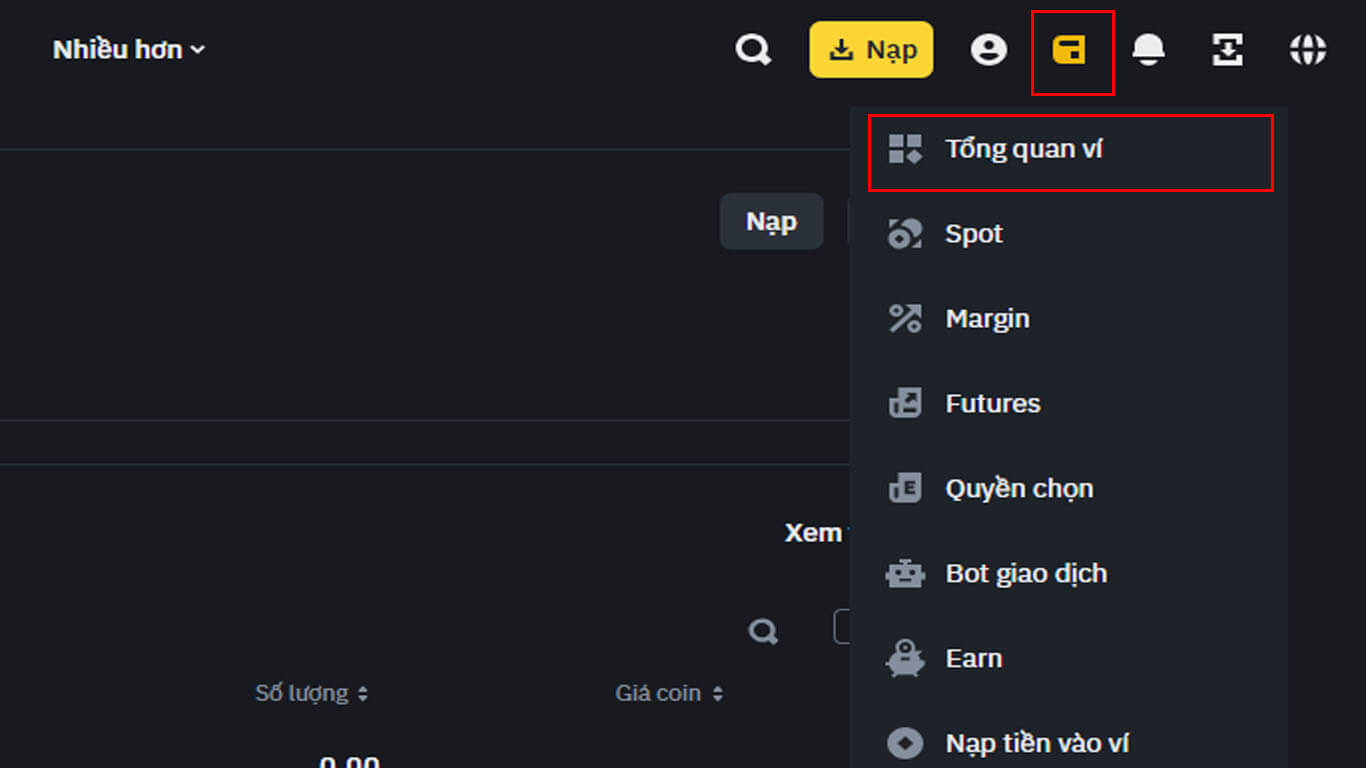Click the piggy bank icon beside Earn
The height and width of the screenshot is (768, 1366).
(906, 657)
